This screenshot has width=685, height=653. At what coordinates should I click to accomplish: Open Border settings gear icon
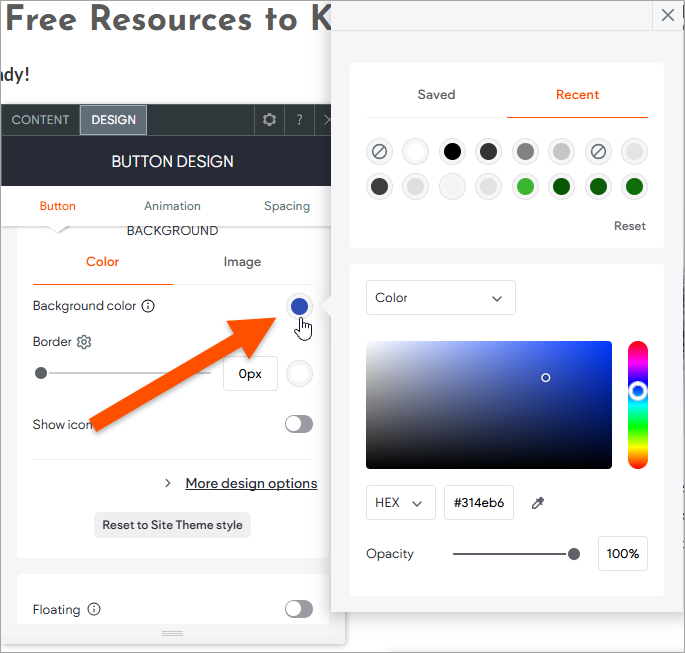(84, 342)
